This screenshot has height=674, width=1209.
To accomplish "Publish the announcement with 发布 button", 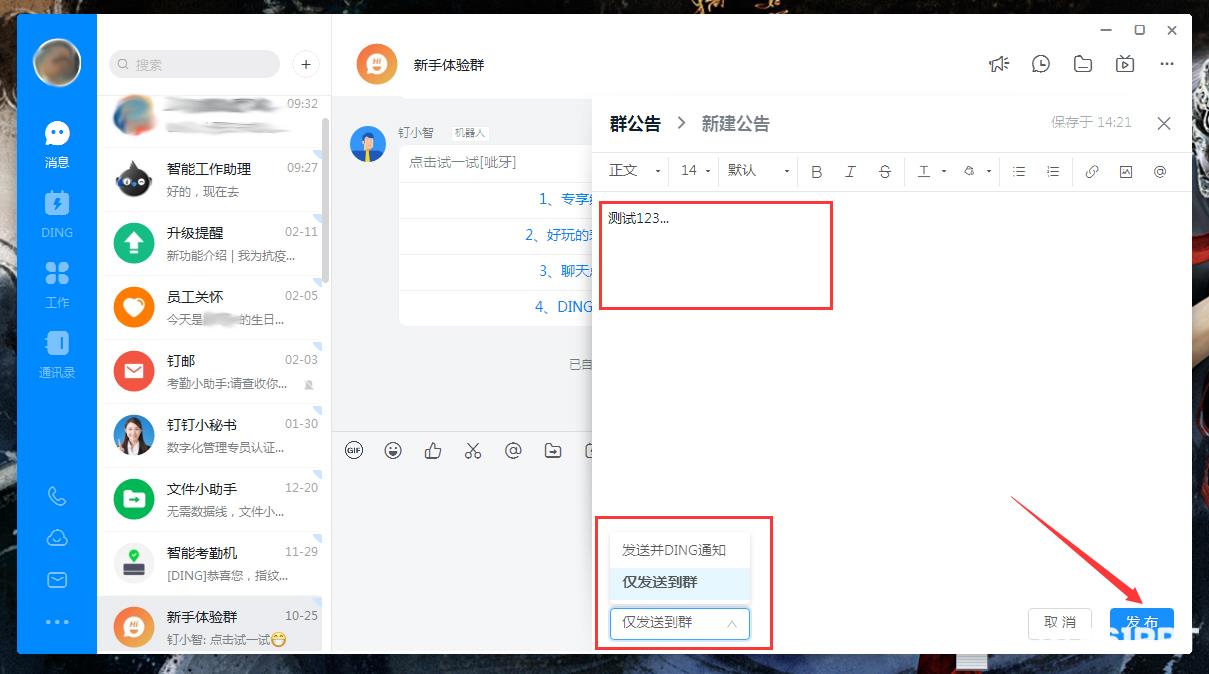I will click(1142, 623).
